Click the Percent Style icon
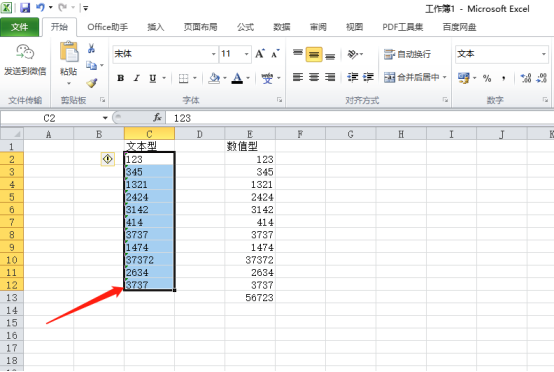Image resolution: width=554 pixels, height=372 pixels. coord(487,78)
